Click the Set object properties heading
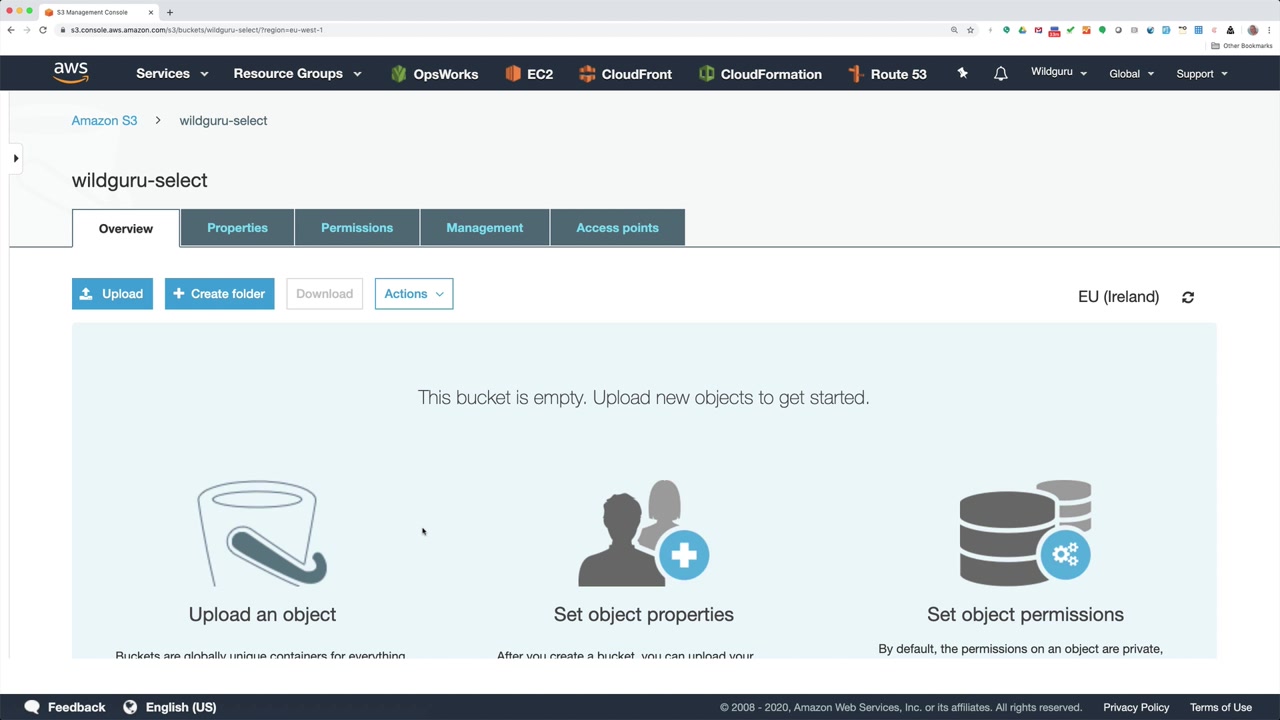1280x720 pixels. 644,614
